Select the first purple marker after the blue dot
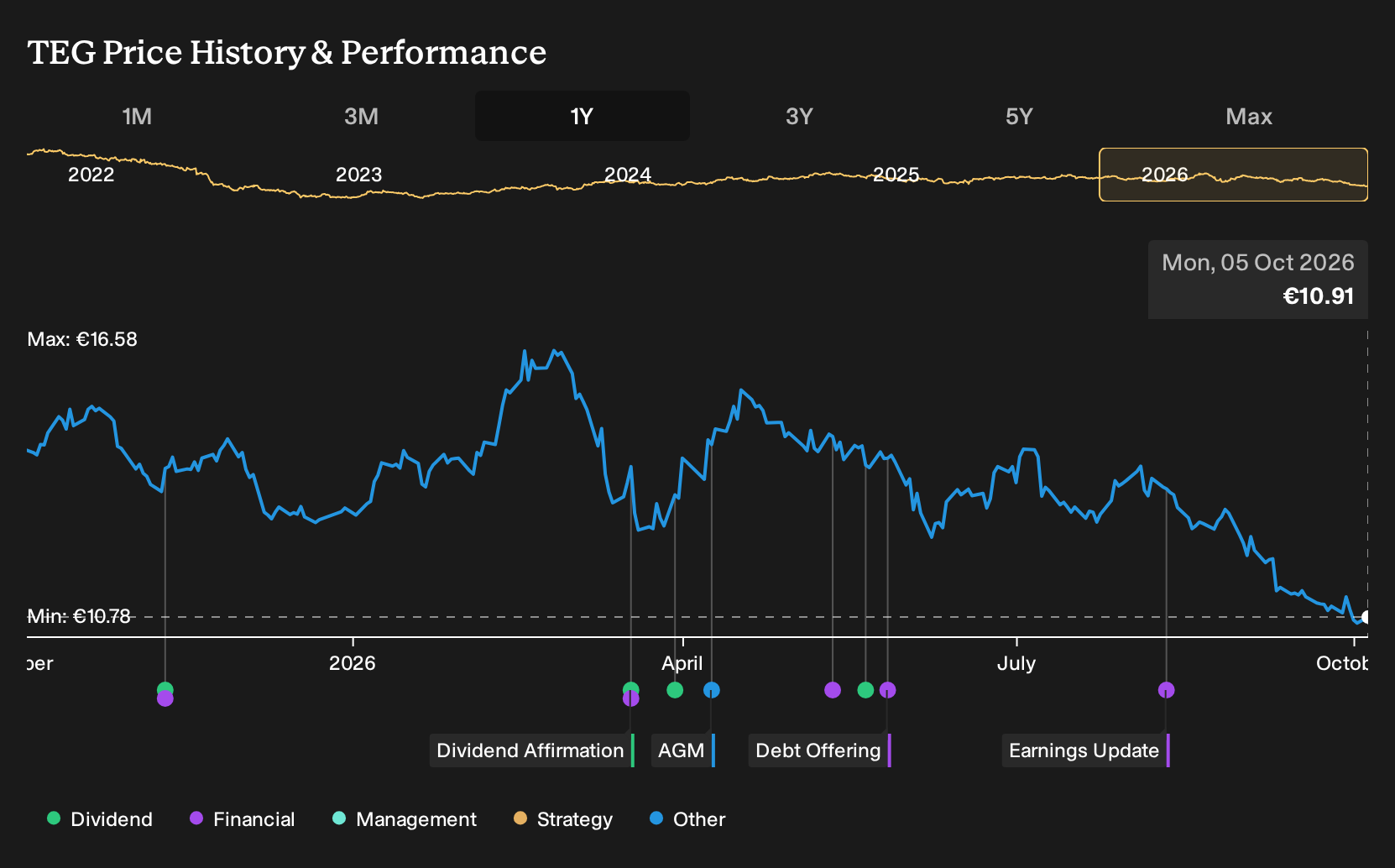The height and width of the screenshot is (868, 1395). 833,690
